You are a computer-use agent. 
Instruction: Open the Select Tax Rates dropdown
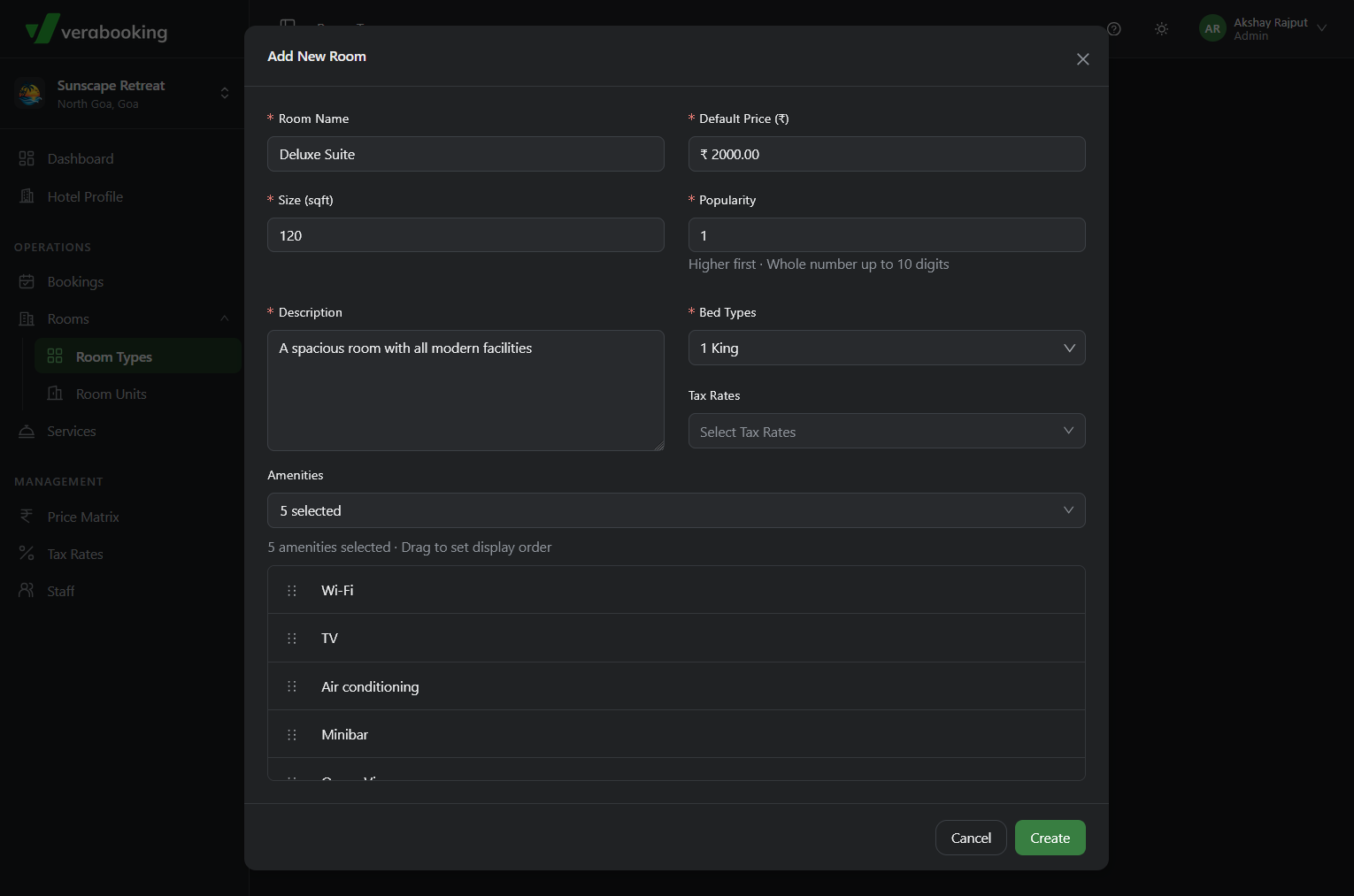[887, 431]
